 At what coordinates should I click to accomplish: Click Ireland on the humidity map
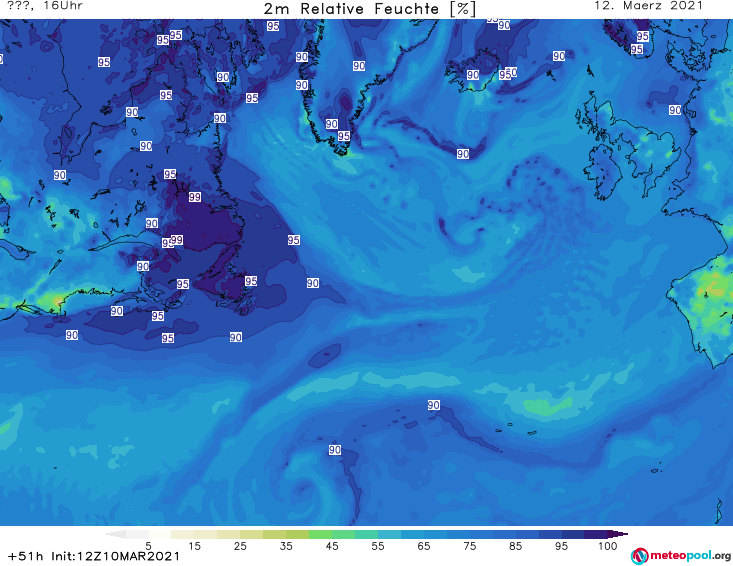click(x=603, y=171)
